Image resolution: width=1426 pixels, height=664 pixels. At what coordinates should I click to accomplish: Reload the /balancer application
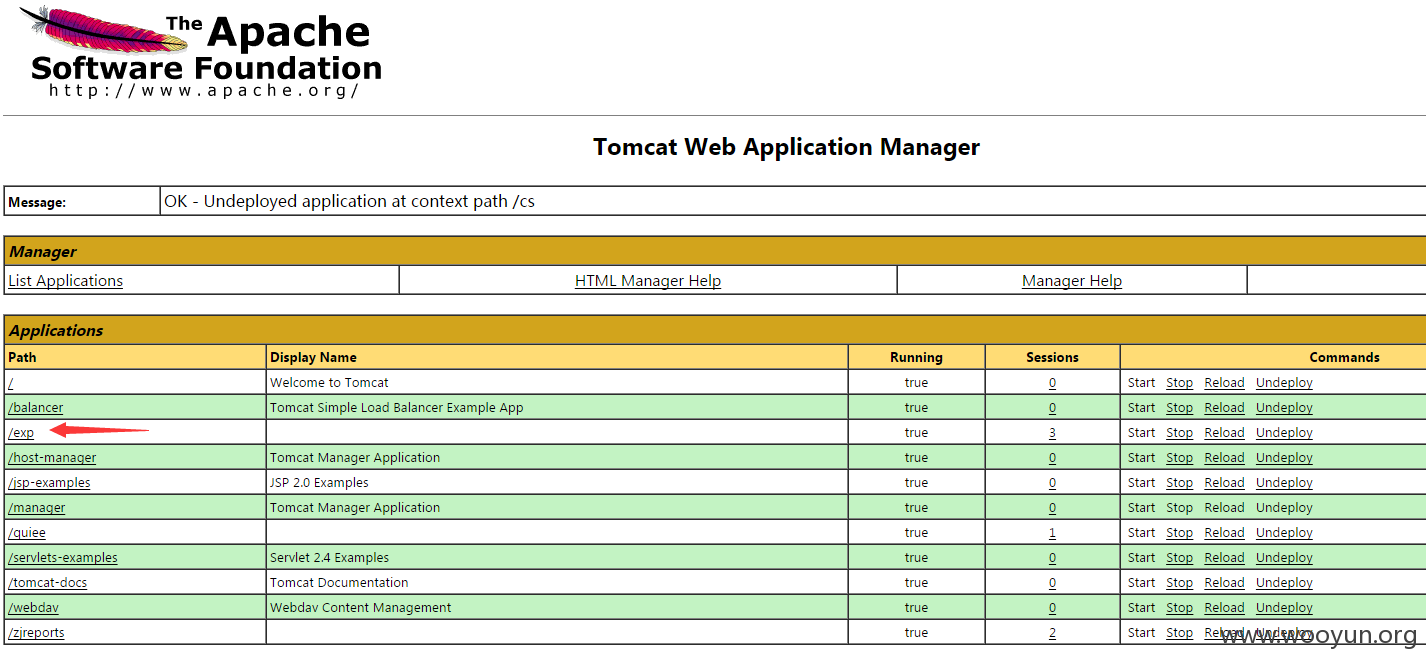point(1224,408)
